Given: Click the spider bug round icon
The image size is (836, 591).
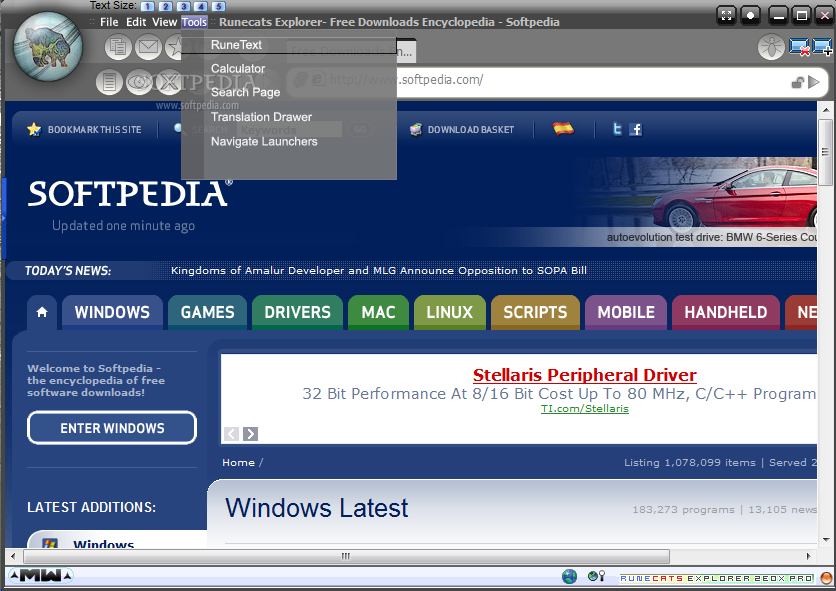Looking at the screenshot, I should [x=771, y=47].
